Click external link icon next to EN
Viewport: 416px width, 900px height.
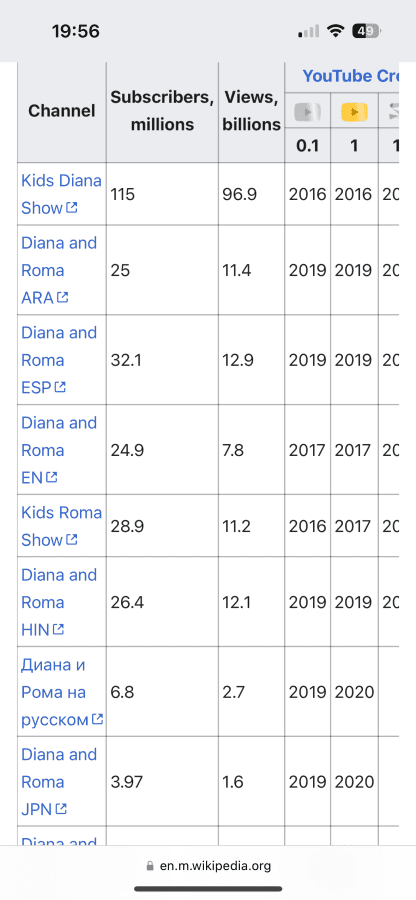point(52,477)
